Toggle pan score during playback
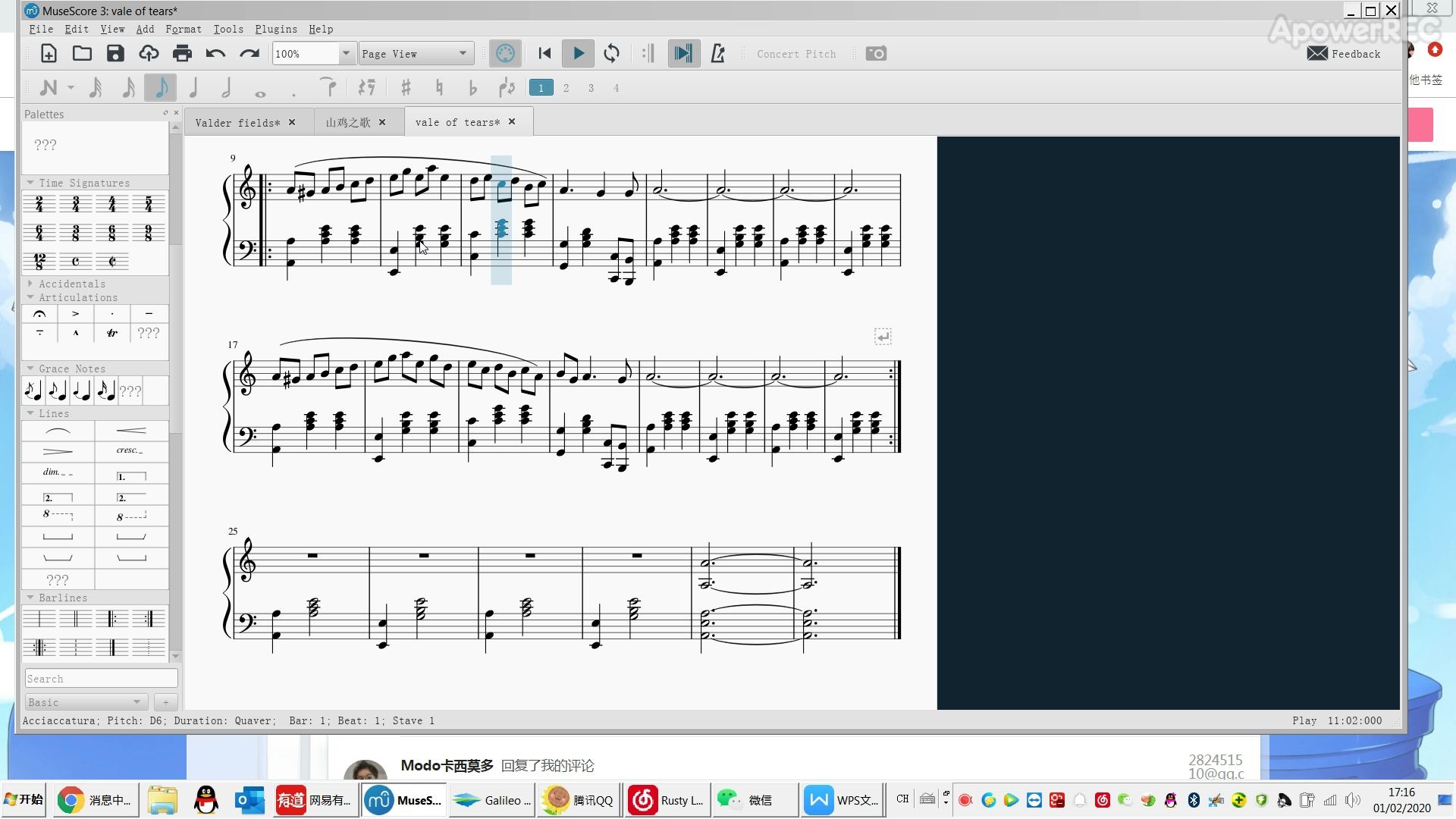Viewport: 1456px width, 819px height. click(683, 54)
